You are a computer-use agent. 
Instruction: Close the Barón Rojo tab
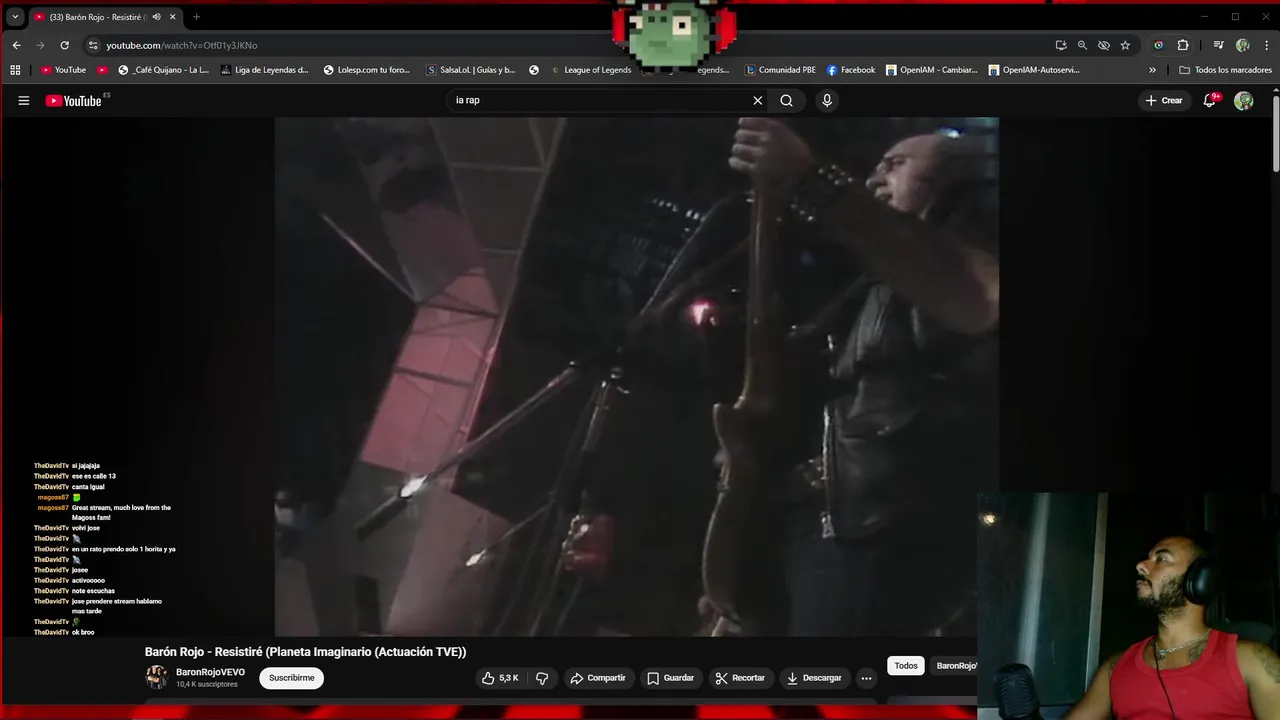click(x=173, y=17)
